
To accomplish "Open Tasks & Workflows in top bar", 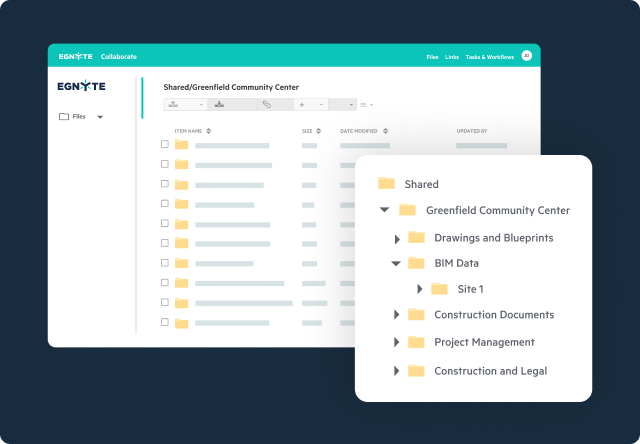I will [x=490, y=57].
